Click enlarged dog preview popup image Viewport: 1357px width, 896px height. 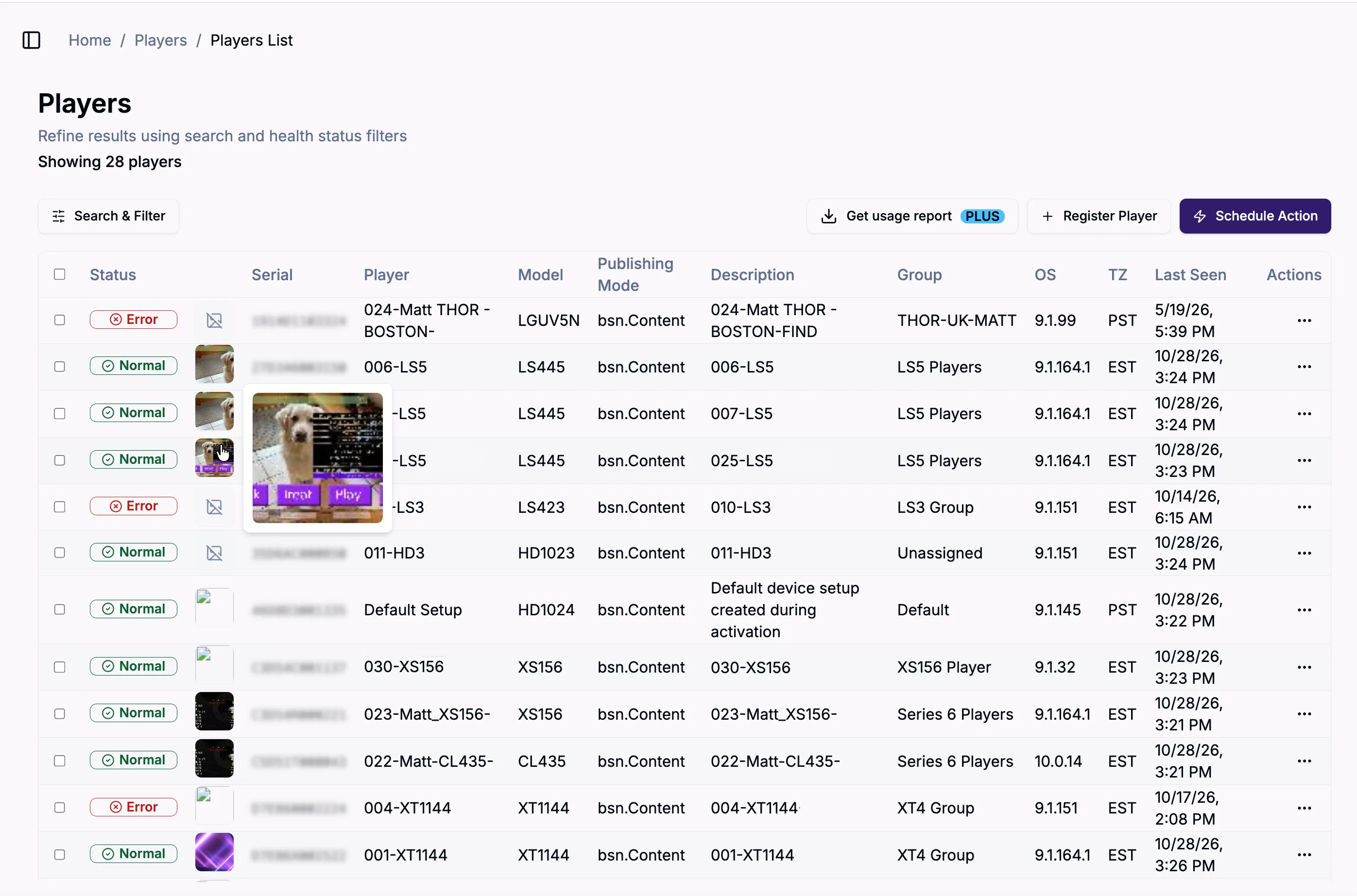tap(318, 458)
